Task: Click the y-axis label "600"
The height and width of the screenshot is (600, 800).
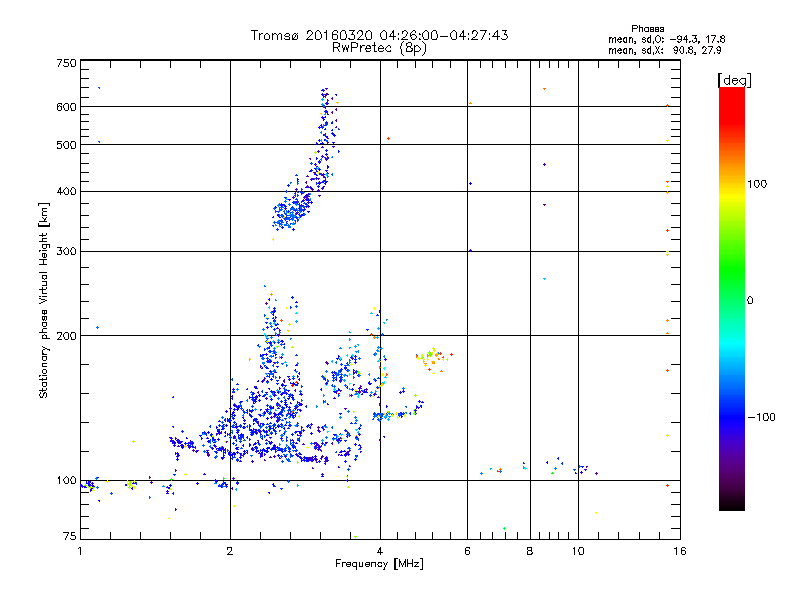Action: (66, 107)
